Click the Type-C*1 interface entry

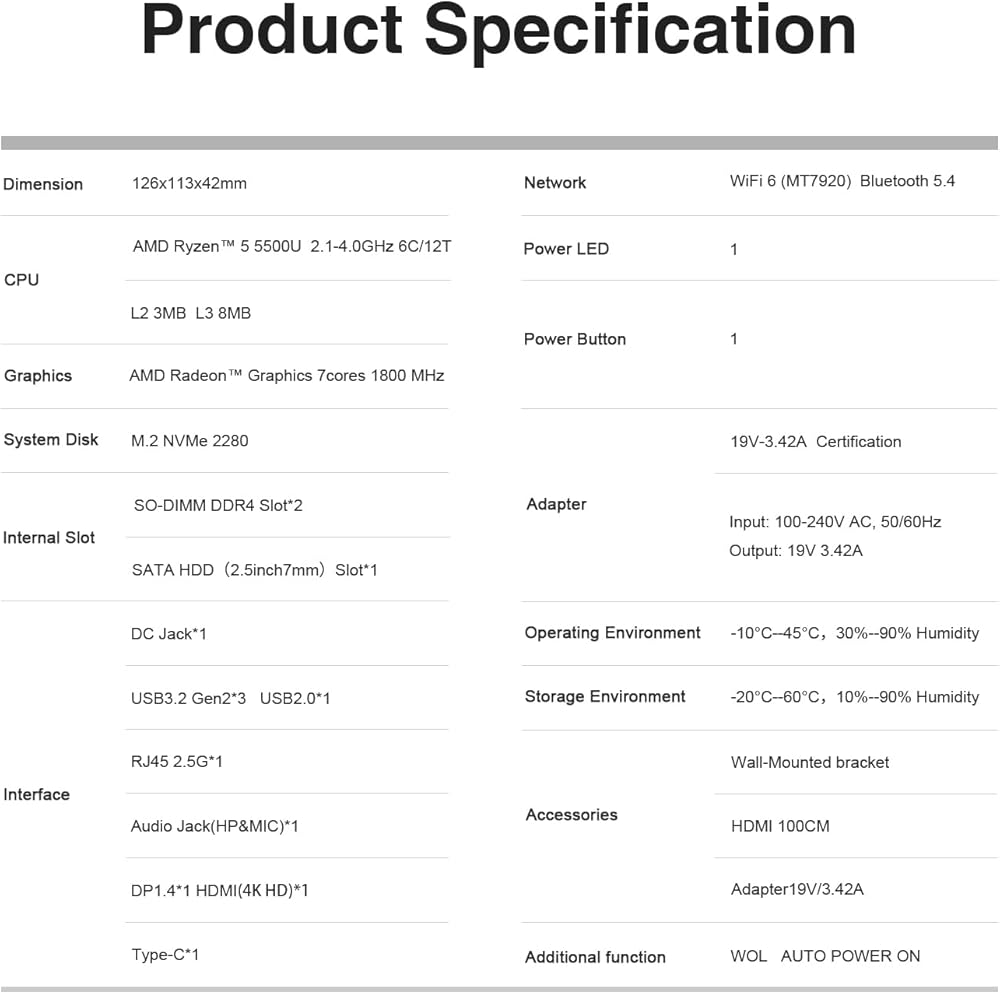pos(165,955)
